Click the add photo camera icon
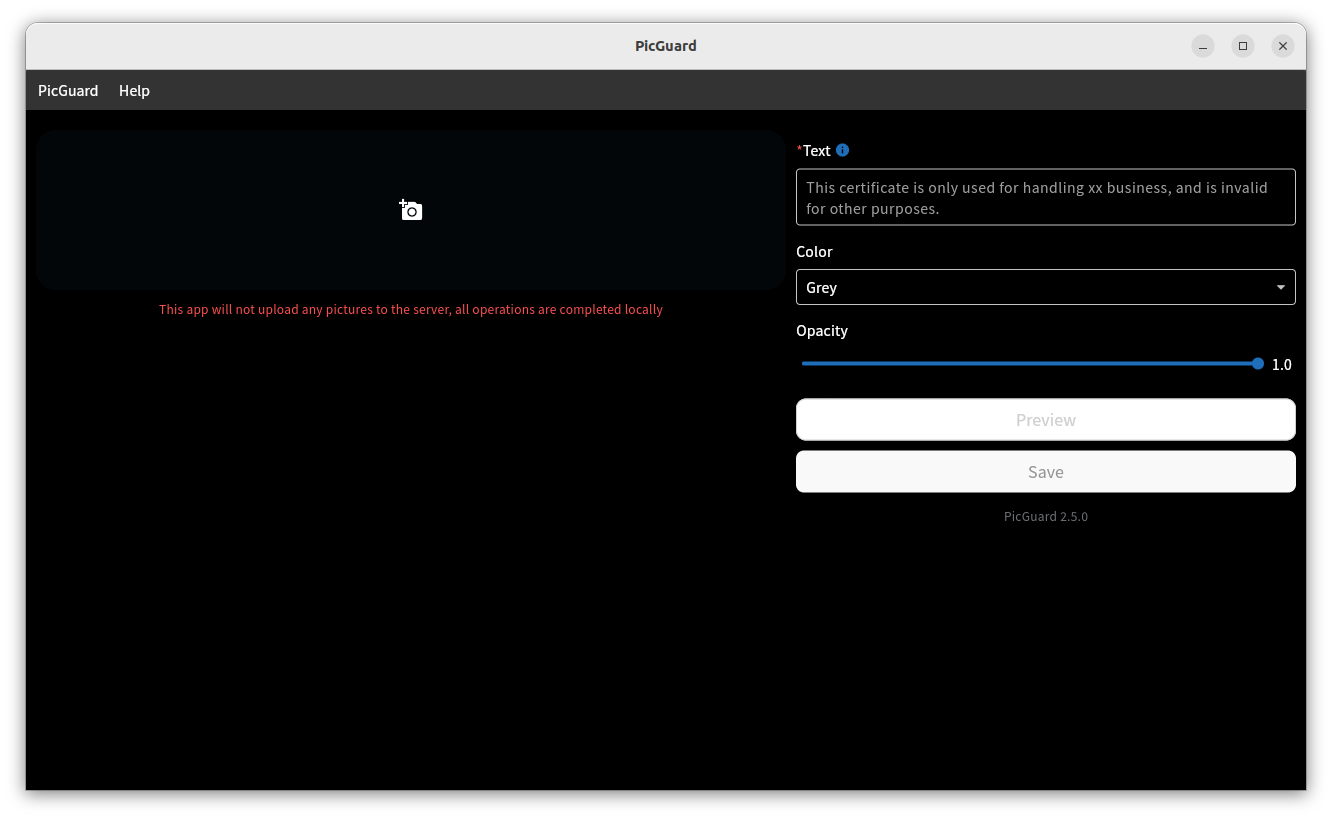Viewport: 1332px width, 819px height. [411, 210]
